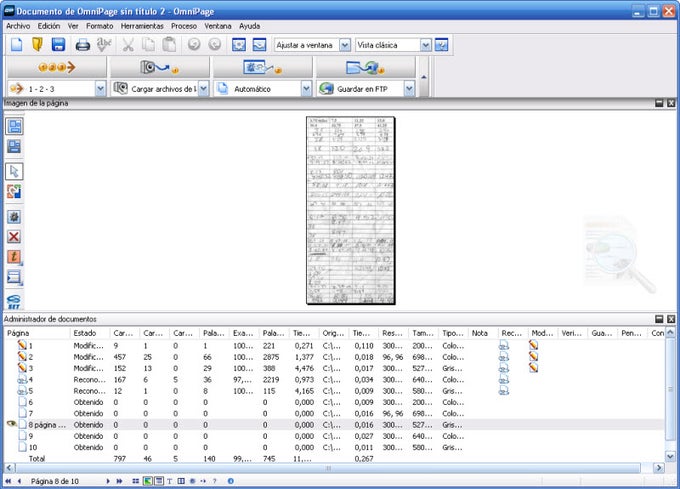This screenshot has width=680, height=489.
Task: Paste using the clipboard icon
Action: coord(170,45)
